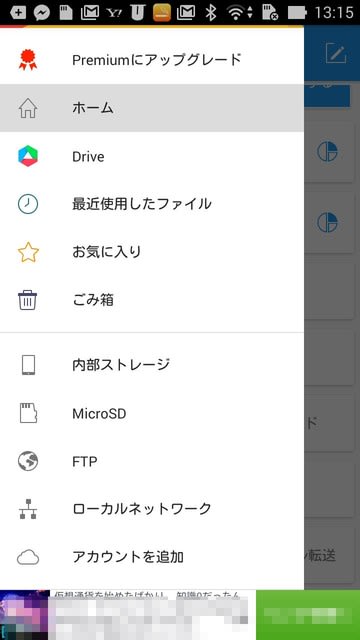Tap the network tree icon ローカルネットワーク
360x640 pixels.
[x=28, y=509]
